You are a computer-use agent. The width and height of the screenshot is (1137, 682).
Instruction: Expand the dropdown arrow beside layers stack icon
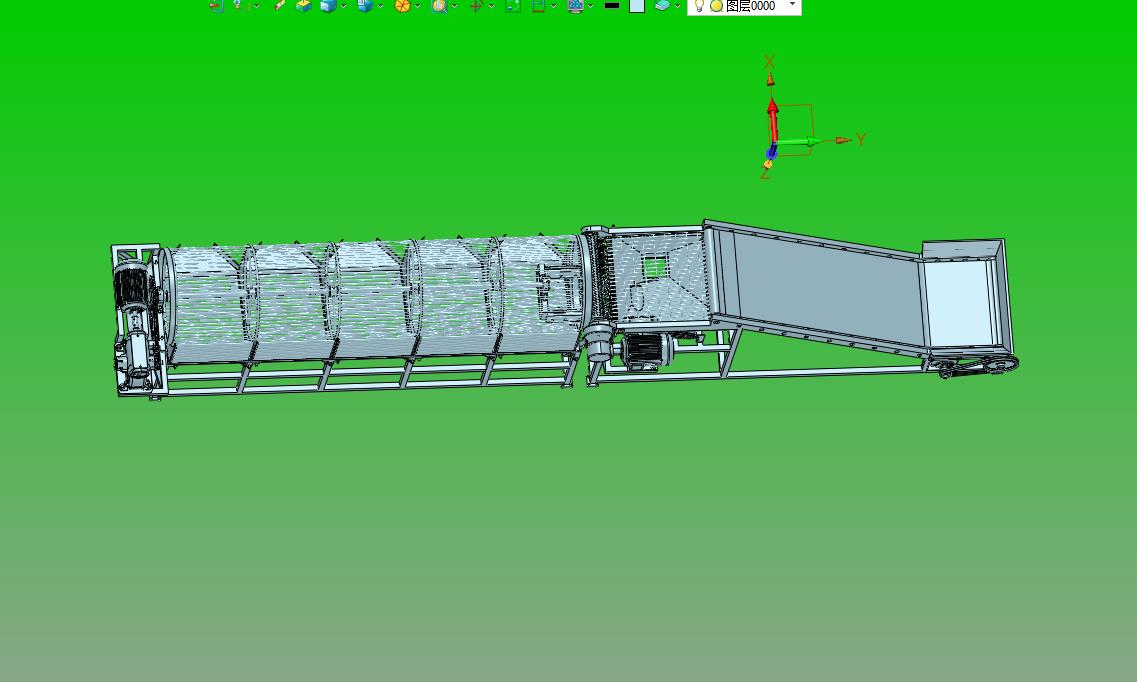click(677, 7)
